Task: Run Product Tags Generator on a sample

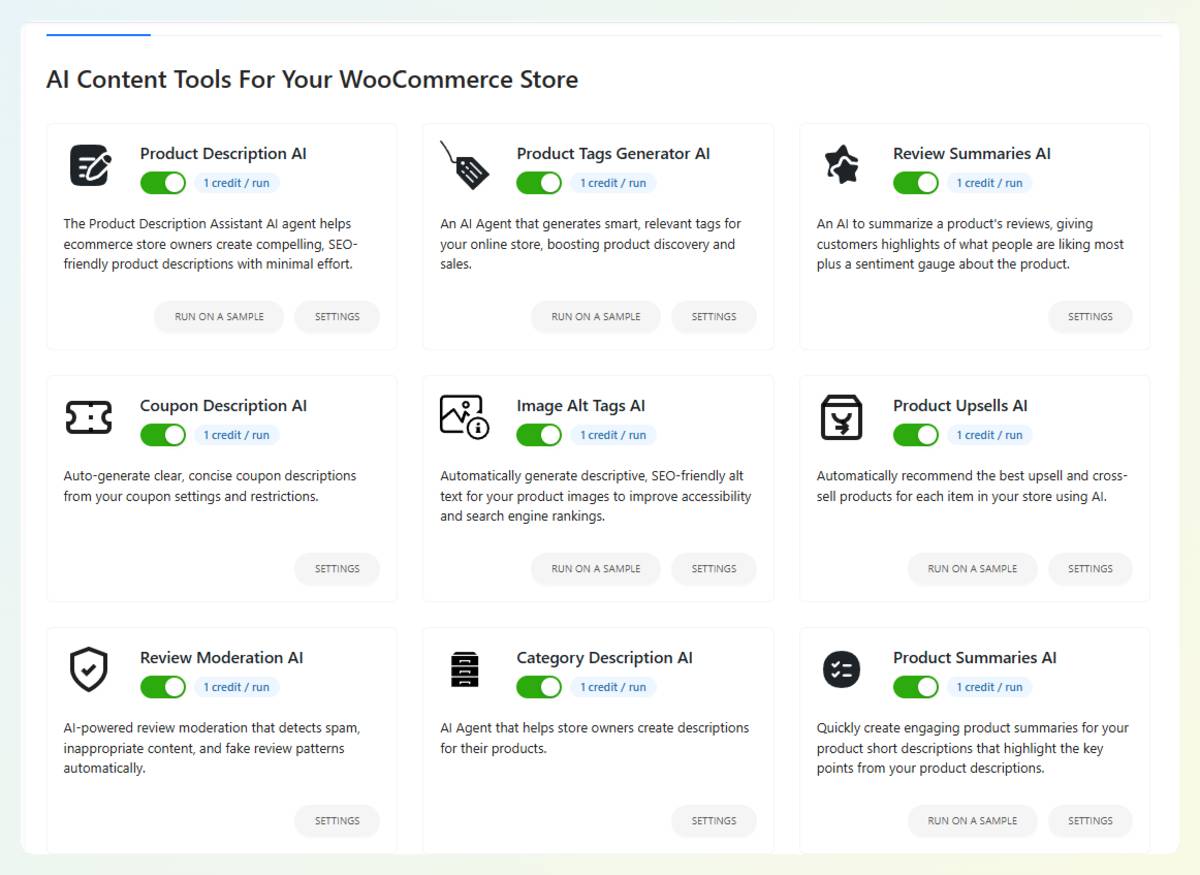Action: (x=596, y=317)
